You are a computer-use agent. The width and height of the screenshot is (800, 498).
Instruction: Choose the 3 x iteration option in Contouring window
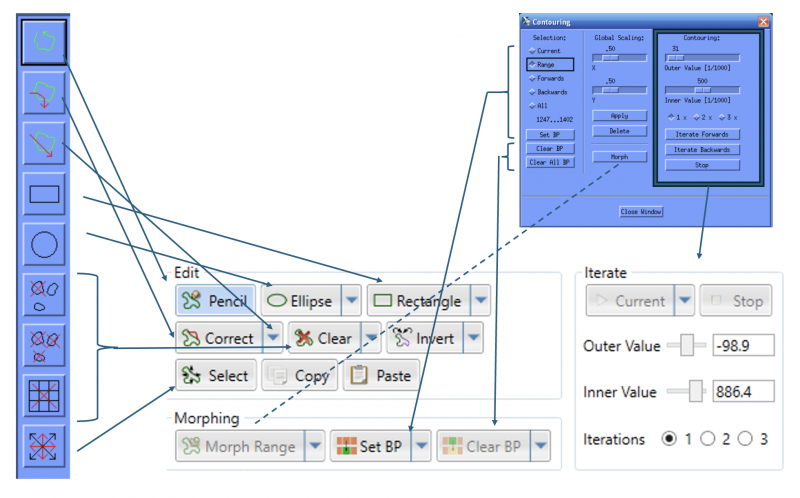pyautogui.click(x=728, y=117)
